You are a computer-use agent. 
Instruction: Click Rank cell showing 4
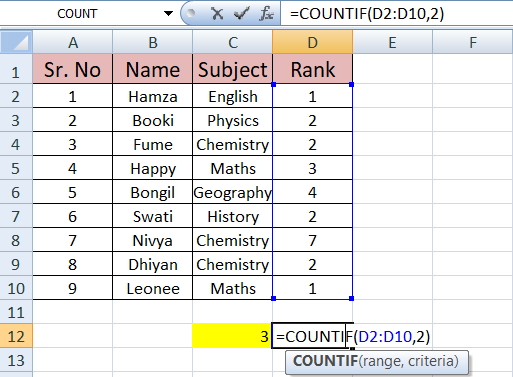pos(312,192)
